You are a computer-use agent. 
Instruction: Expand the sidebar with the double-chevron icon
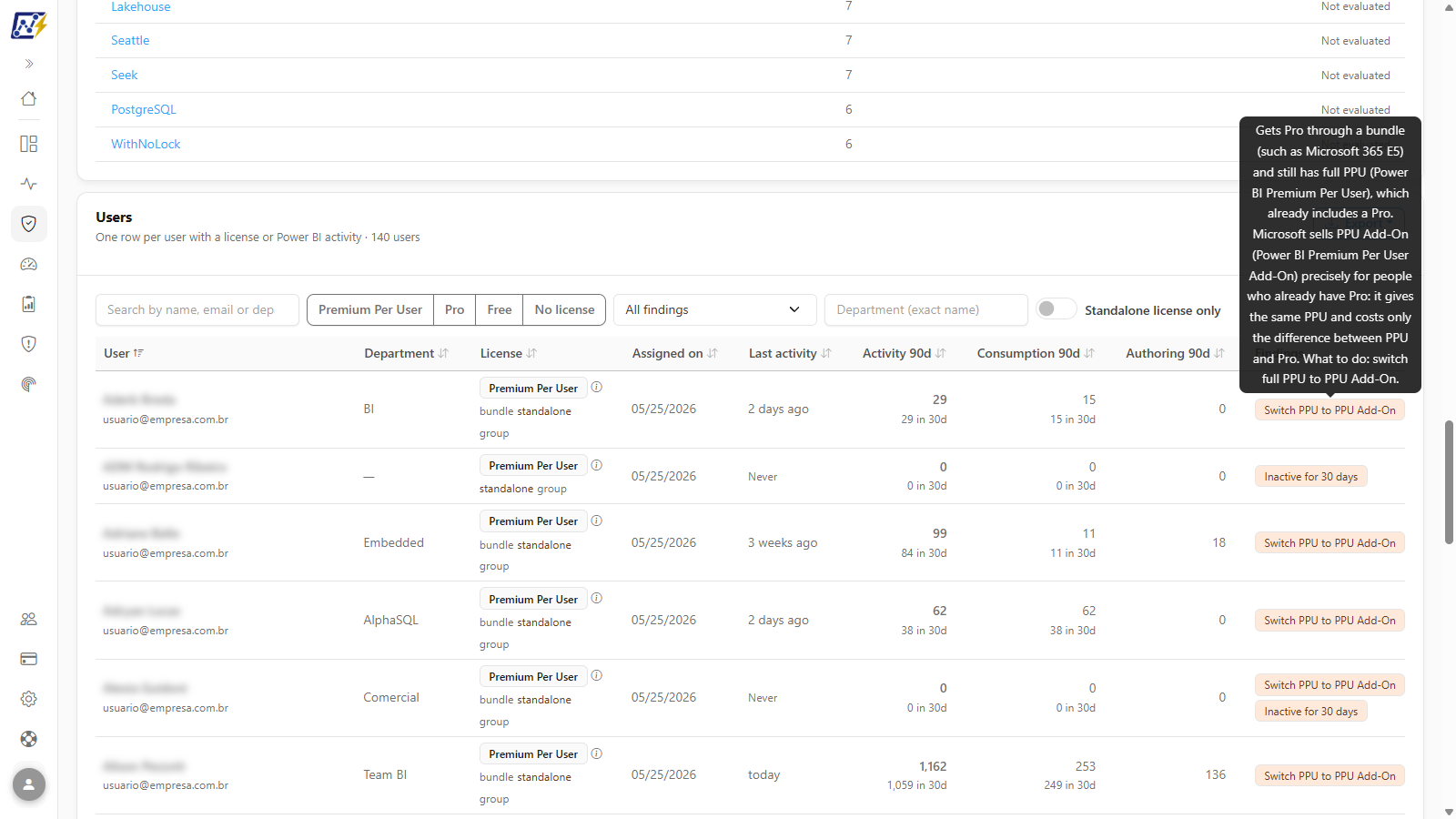(29, 64)
